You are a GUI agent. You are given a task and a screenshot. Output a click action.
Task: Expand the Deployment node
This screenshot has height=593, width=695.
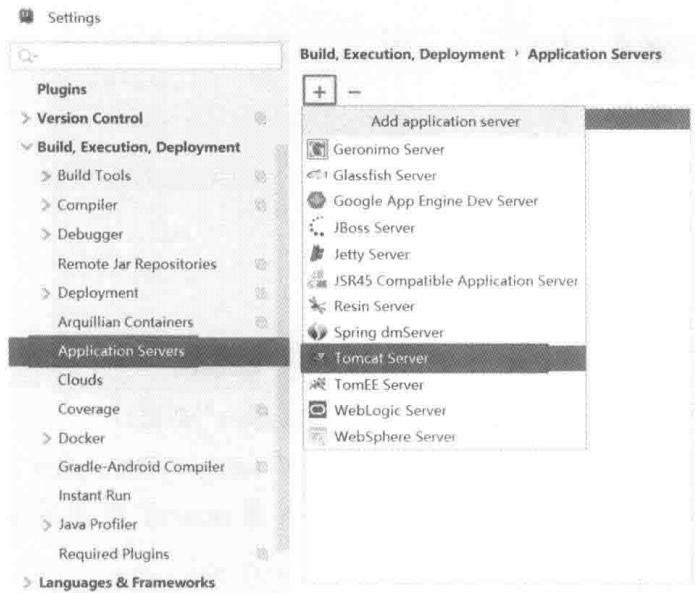tap(46, 293)
